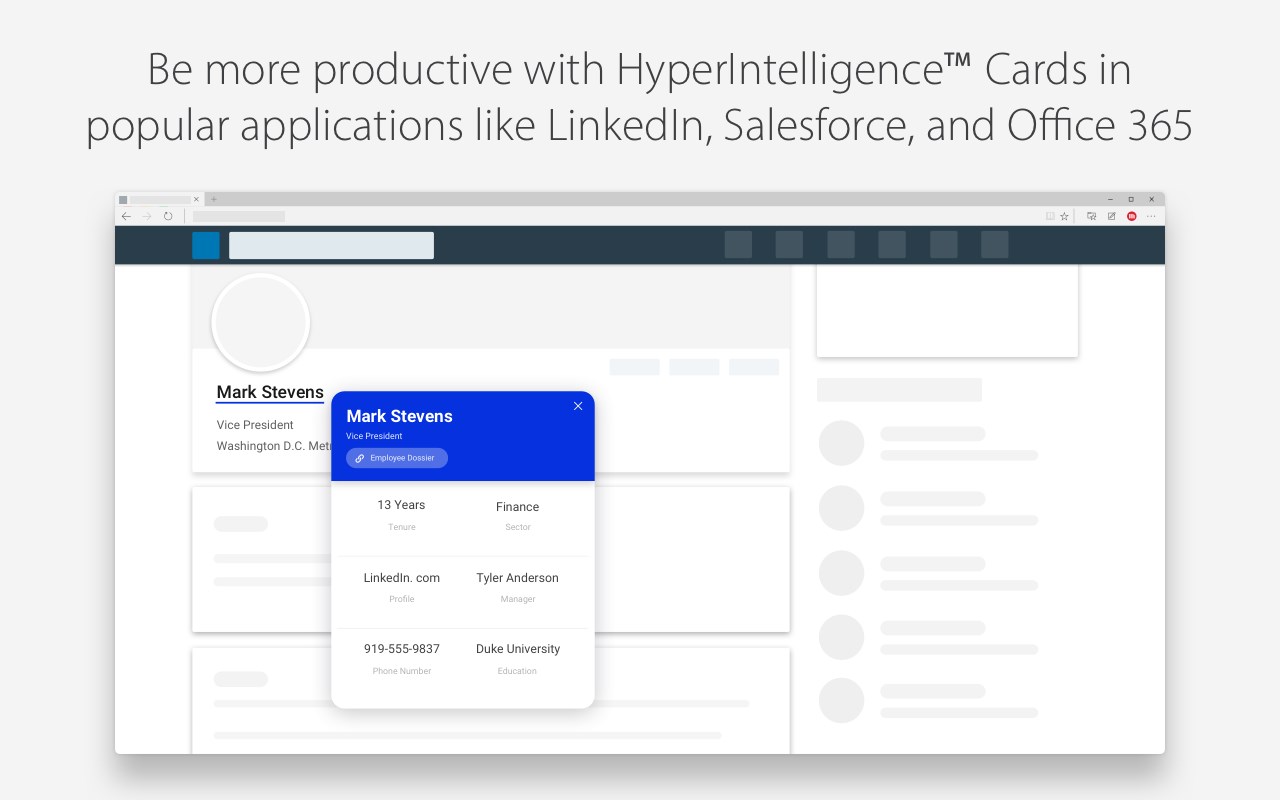Click the address bar field

click(x=239, y=216)
